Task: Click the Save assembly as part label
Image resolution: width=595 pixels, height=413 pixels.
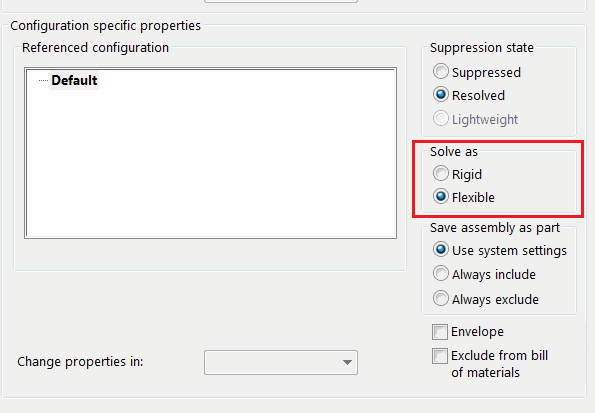Action: (x=495, y=228)
